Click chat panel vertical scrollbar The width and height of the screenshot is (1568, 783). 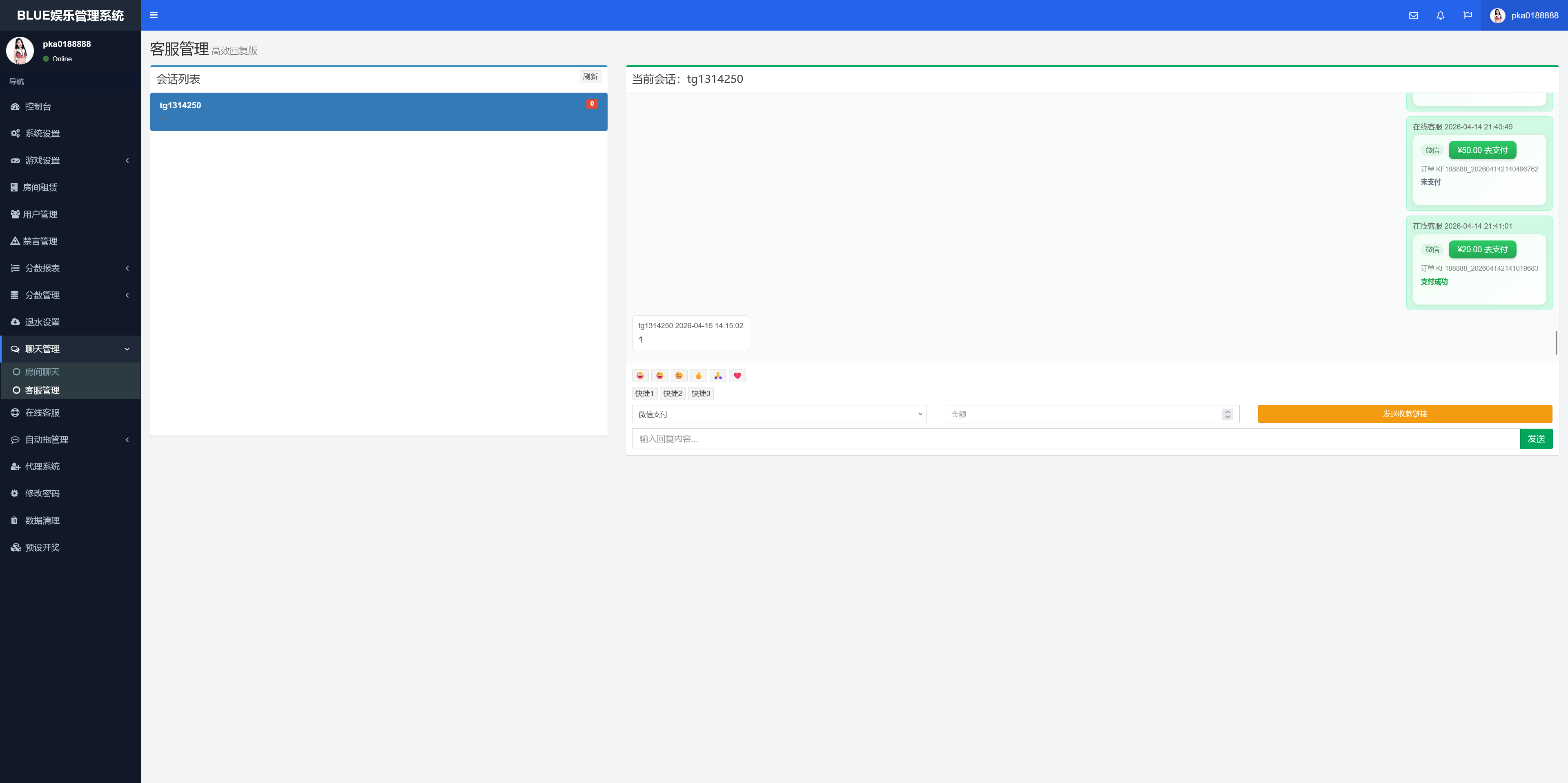pos(1557,343)
